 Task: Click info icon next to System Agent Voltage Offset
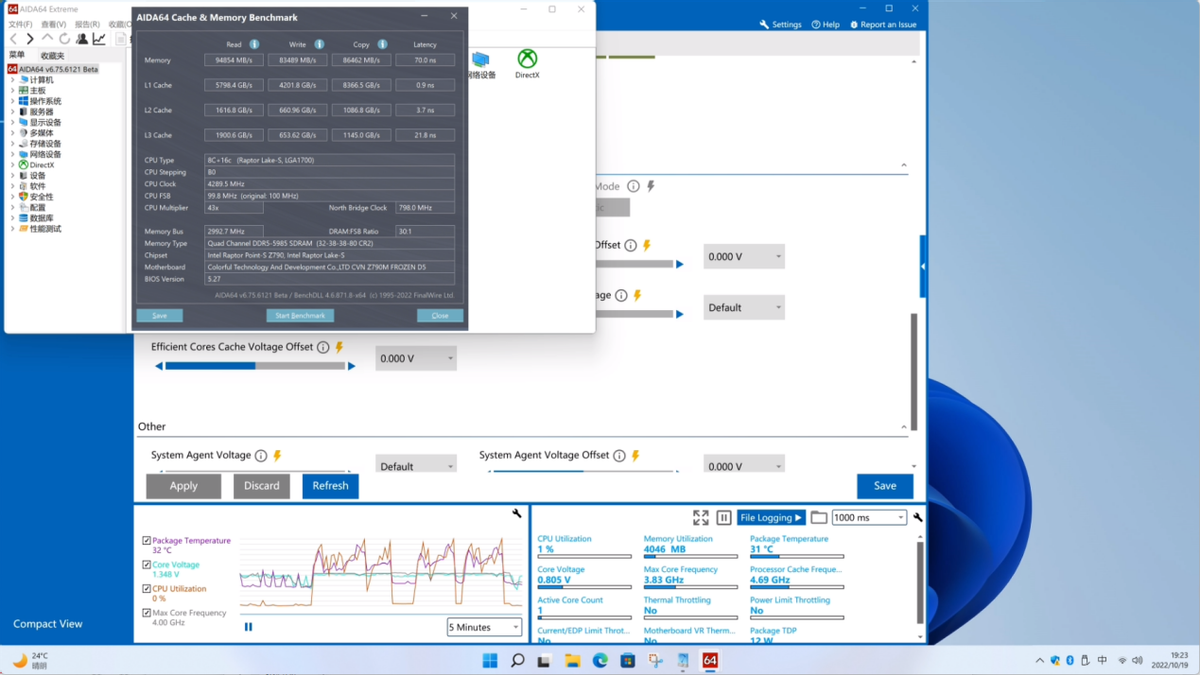619,456
